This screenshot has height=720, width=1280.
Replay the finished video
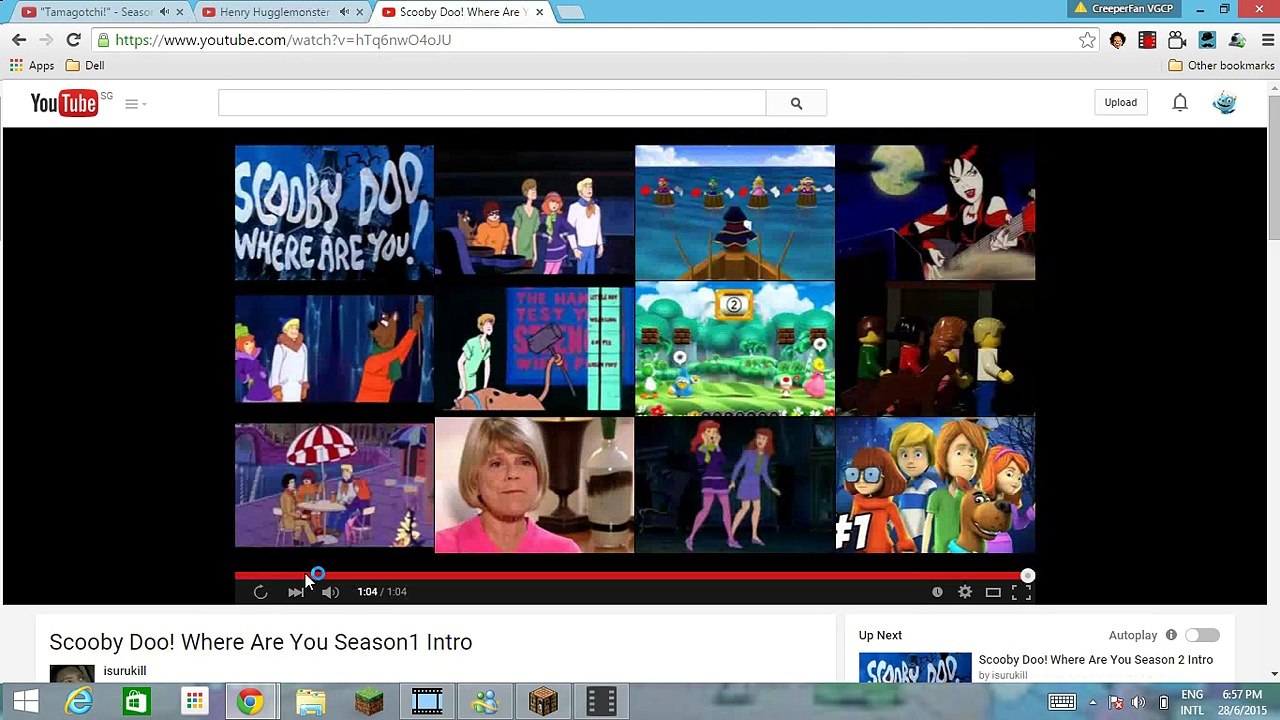260,592
